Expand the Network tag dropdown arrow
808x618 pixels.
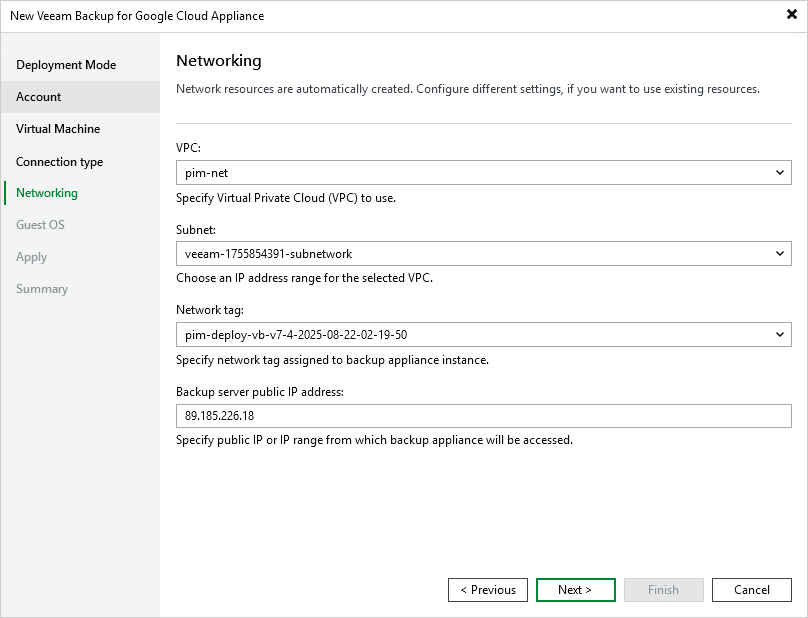780,335
